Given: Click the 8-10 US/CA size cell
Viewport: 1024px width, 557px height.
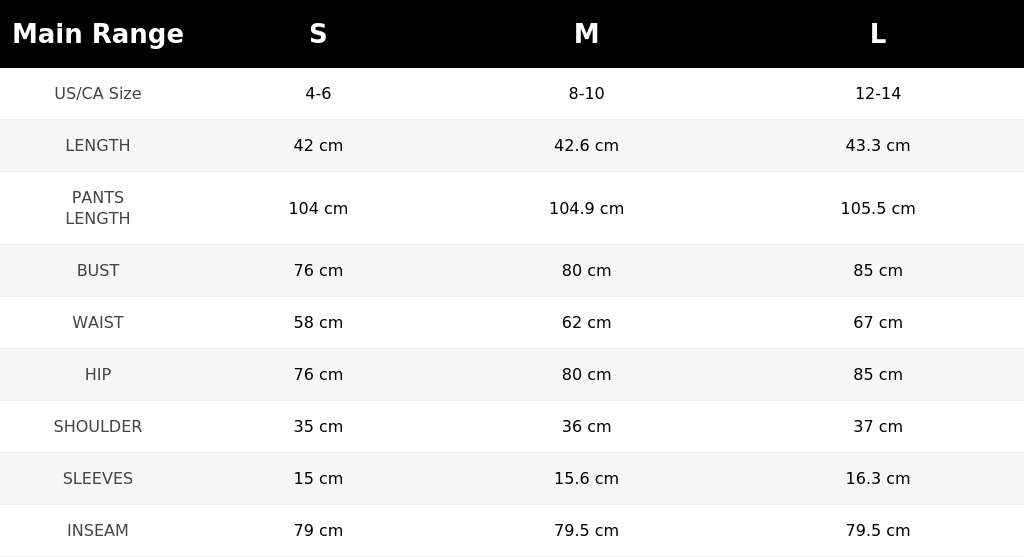Looking at the screenshot, I should [586, 93].
